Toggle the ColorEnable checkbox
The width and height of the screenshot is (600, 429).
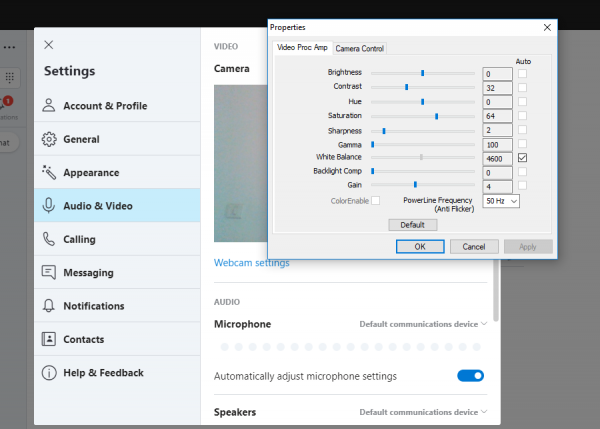click(x=376, y=201)
